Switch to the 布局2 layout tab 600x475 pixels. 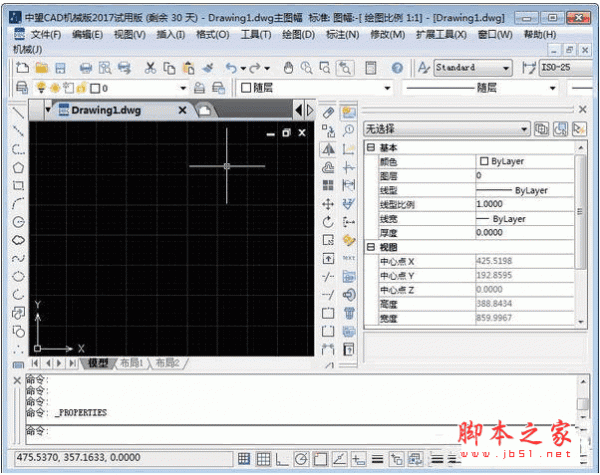point(167,363)
